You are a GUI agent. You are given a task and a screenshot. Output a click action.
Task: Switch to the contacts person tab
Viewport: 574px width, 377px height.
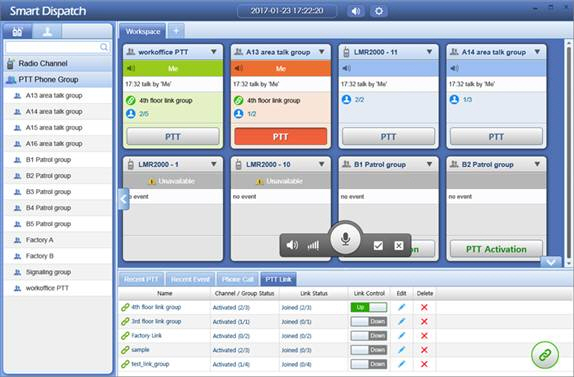click(47, 31)
